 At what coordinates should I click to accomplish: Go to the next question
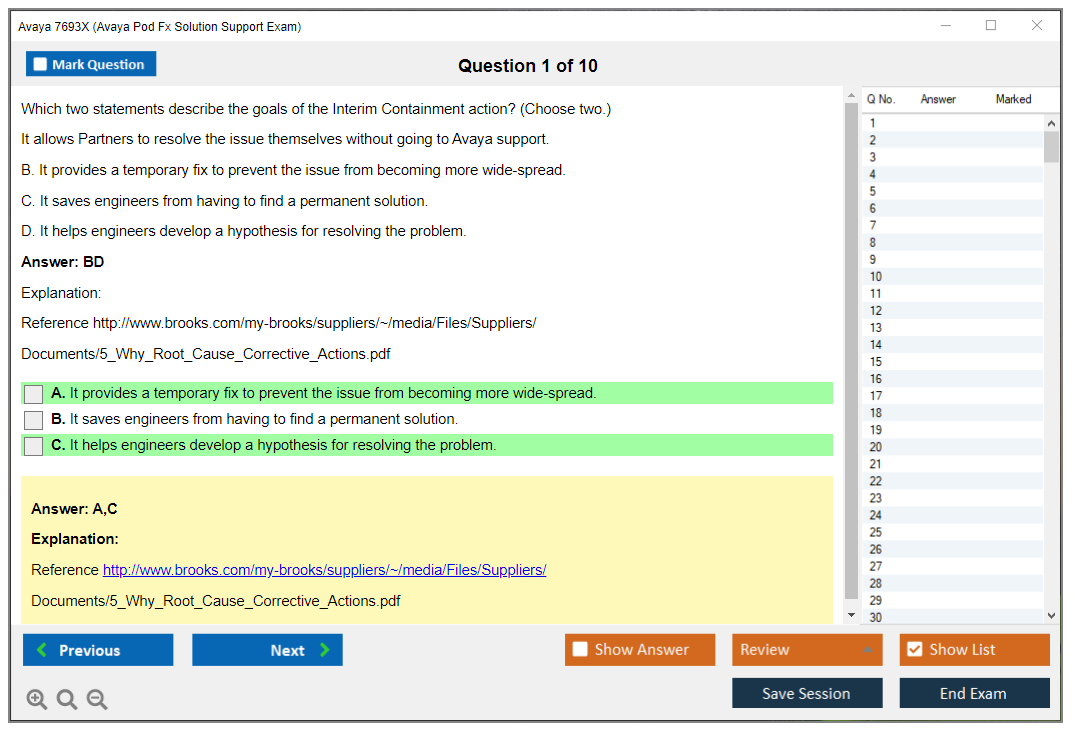point(267,650)
